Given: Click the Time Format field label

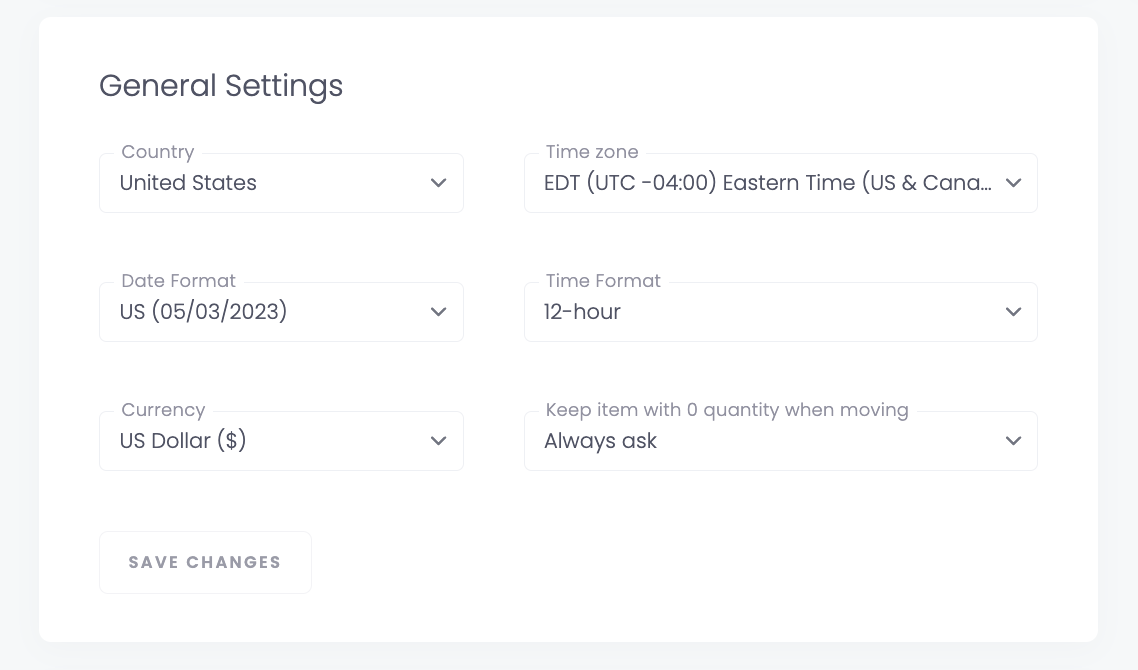Looking at the screenshot, I should [603, 281].
